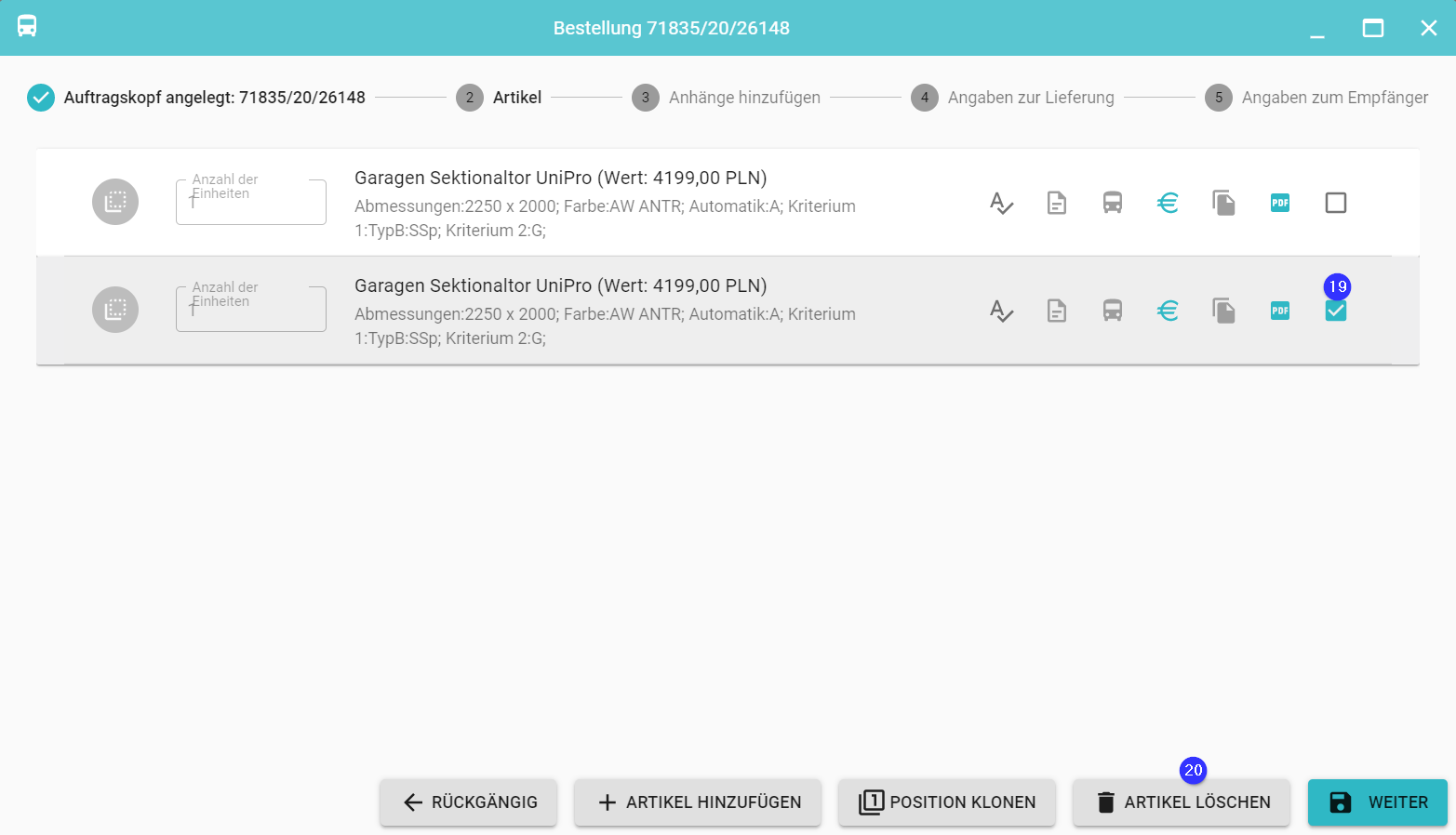
Task: Click the bus delivery icon in second row
Action: coord(1113,311)
